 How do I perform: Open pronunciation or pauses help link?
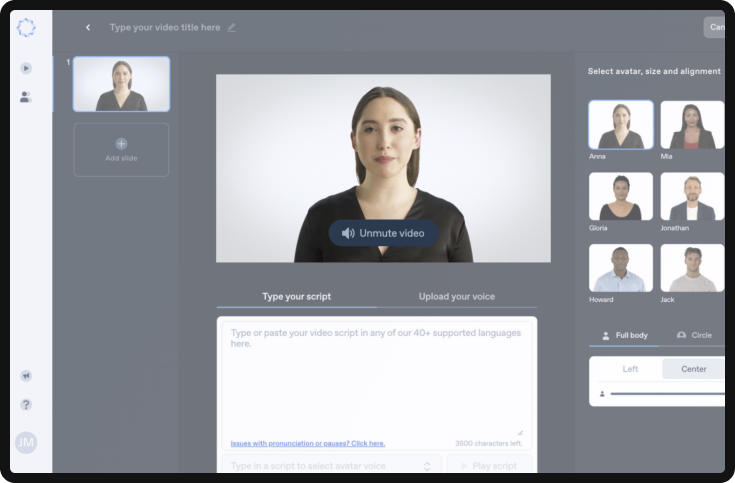(308, 443)
